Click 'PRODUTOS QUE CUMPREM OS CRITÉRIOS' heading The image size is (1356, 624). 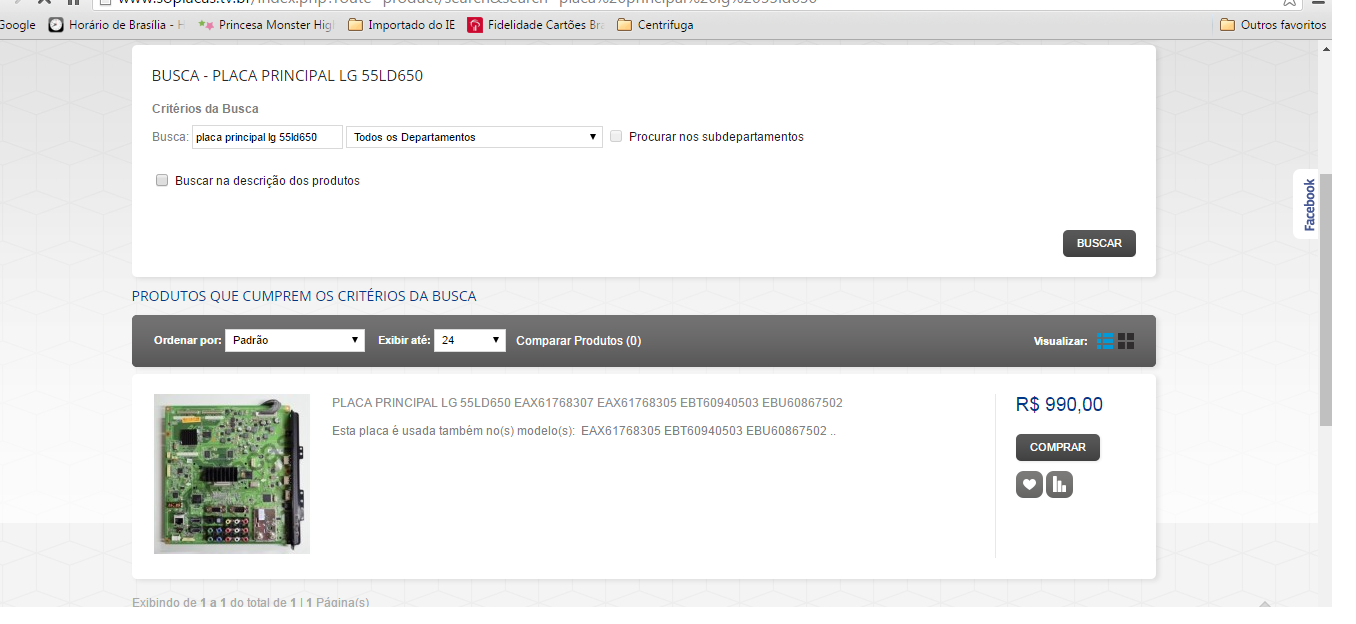coord(304,296)
